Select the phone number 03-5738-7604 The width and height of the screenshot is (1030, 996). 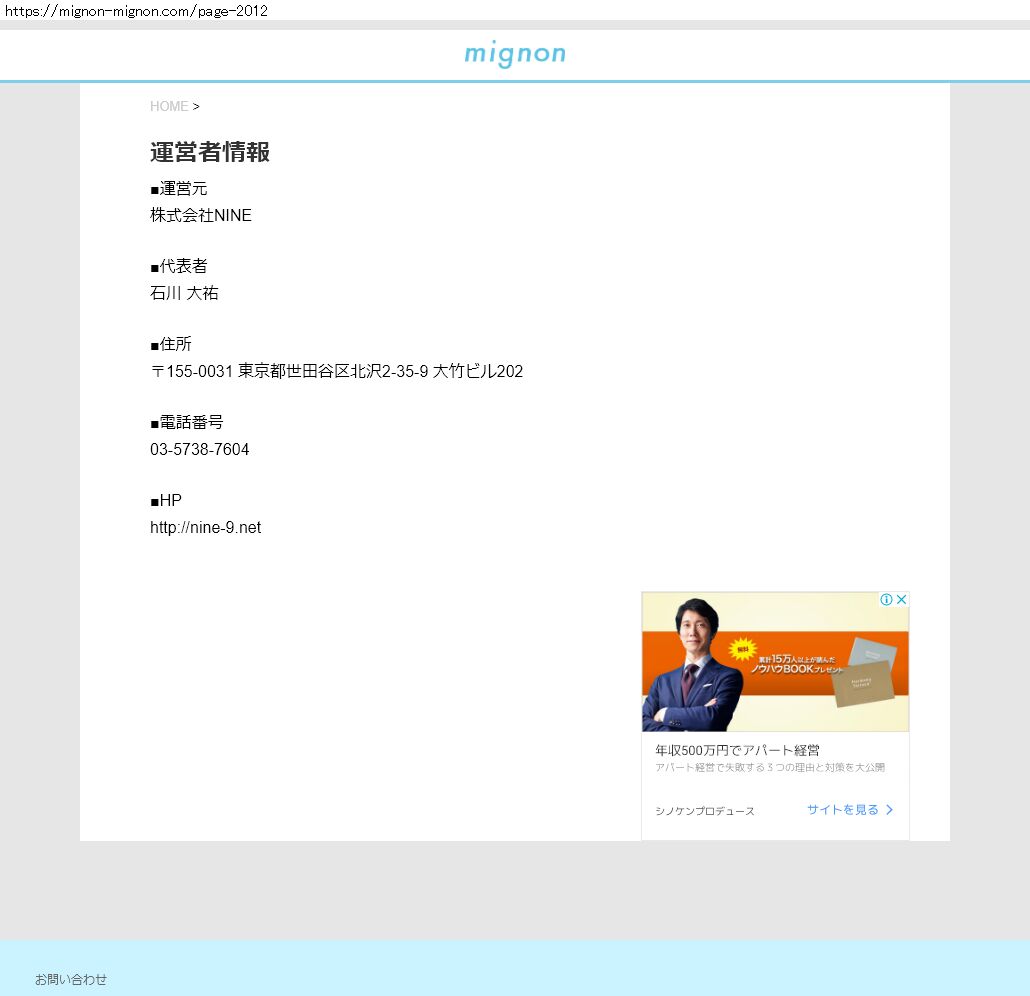coord(200,449)
